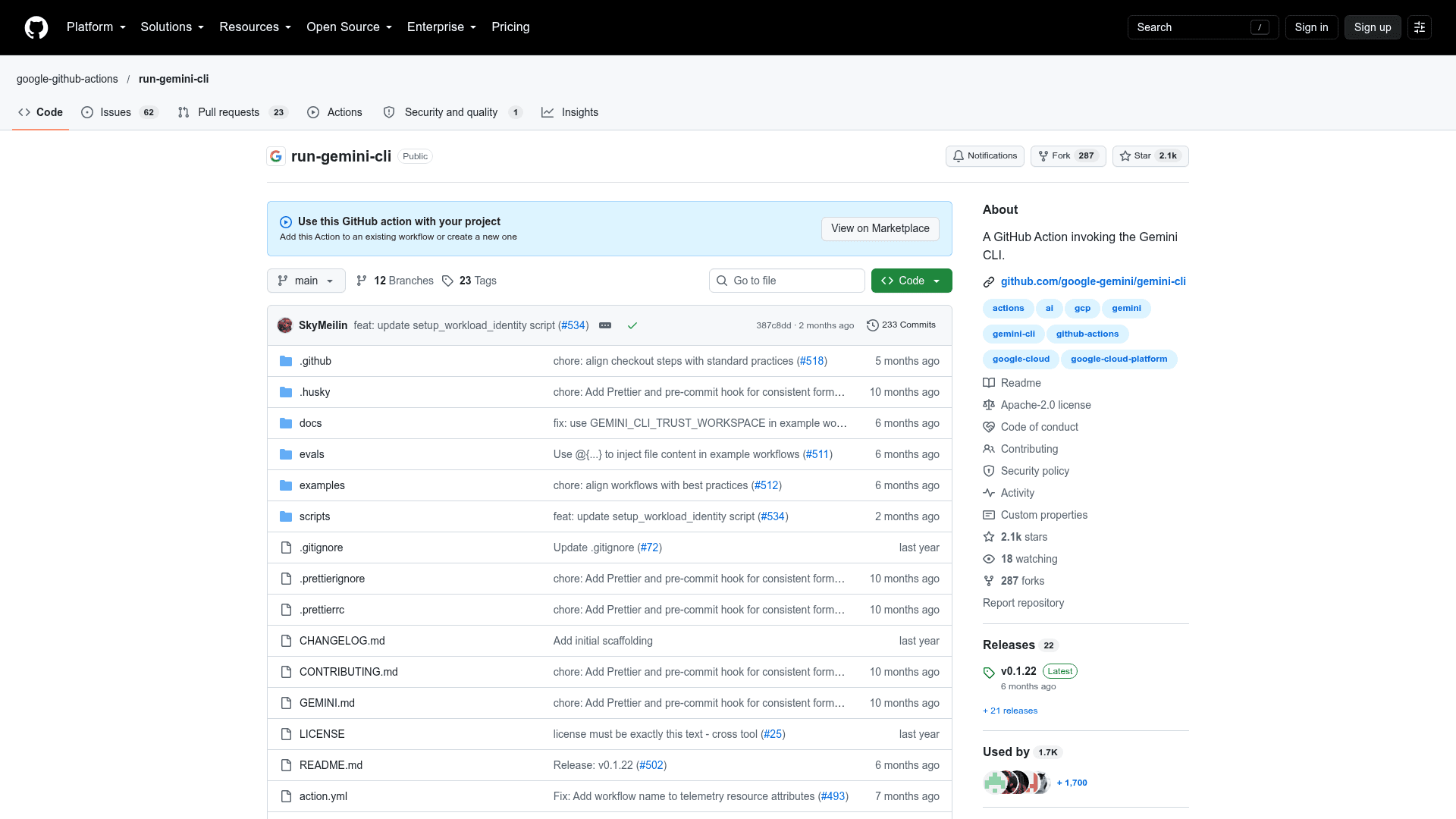Click the Used by avatars thumbnail
The width and height of the screenshot is (1456, 819).
[x=1016, y=783]
